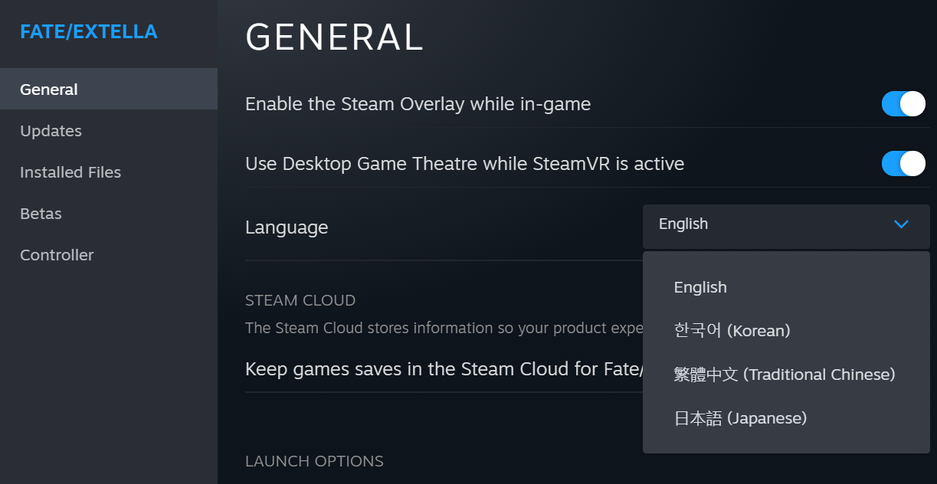
Task: Click the 'Use Desktop Game Theatre' label
Action: click(464, 164)
